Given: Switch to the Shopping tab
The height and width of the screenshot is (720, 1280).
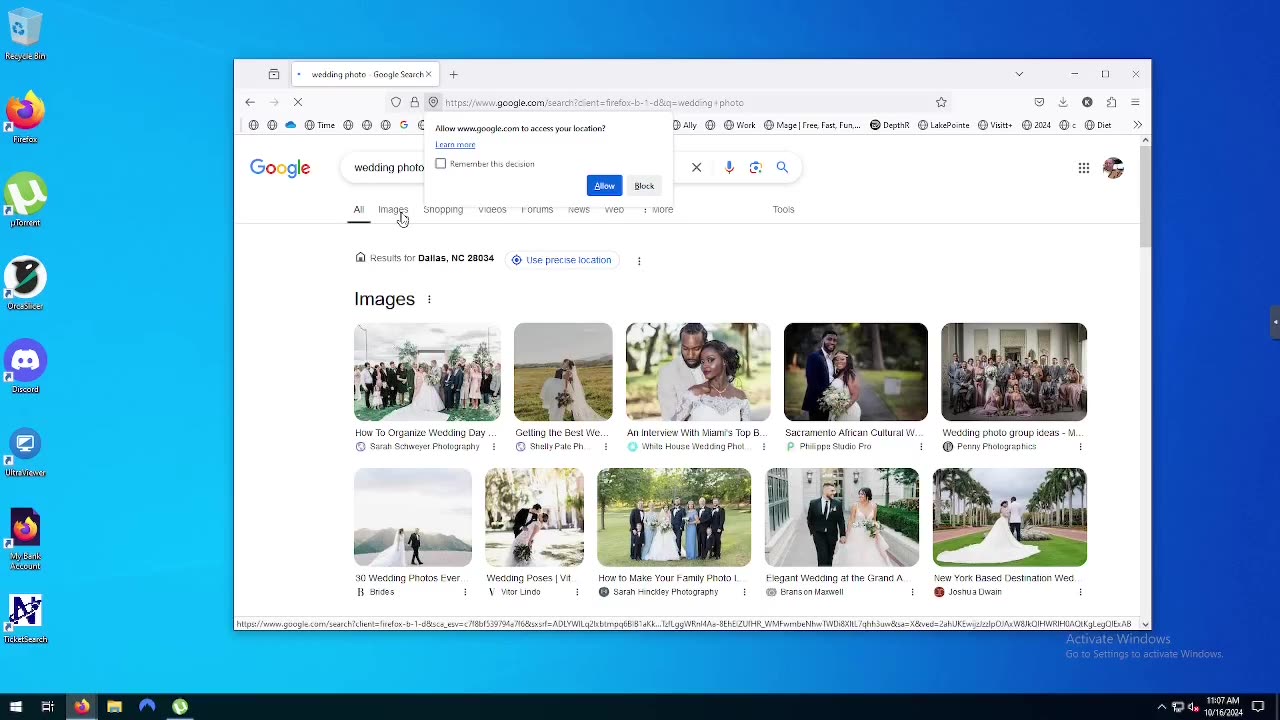Looking at the screenshot, I should coord(443,210).
